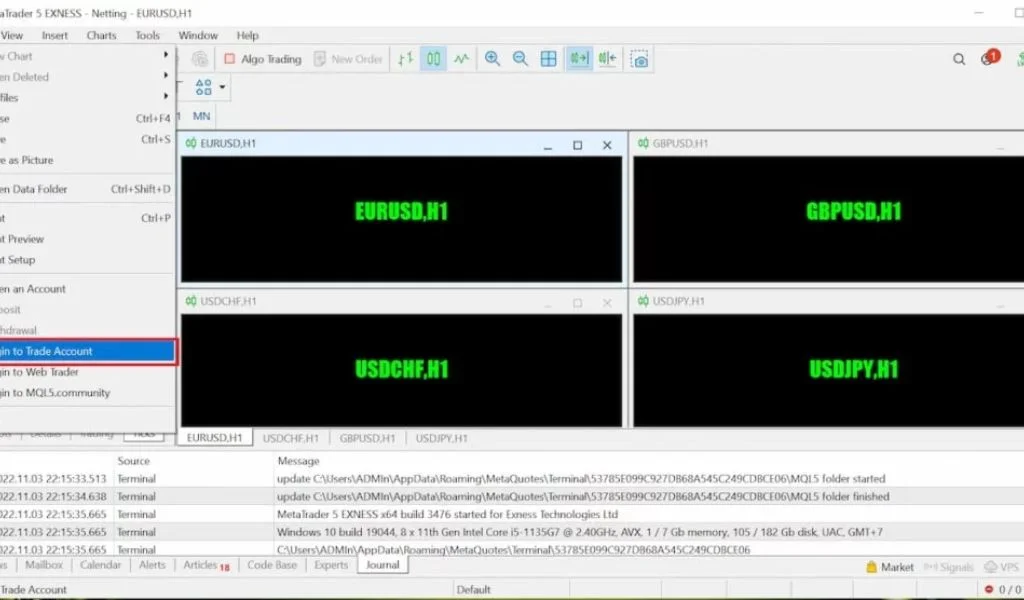
Task: Maximize the EURUSD,H1 chart window
Action: pos(577,145)
